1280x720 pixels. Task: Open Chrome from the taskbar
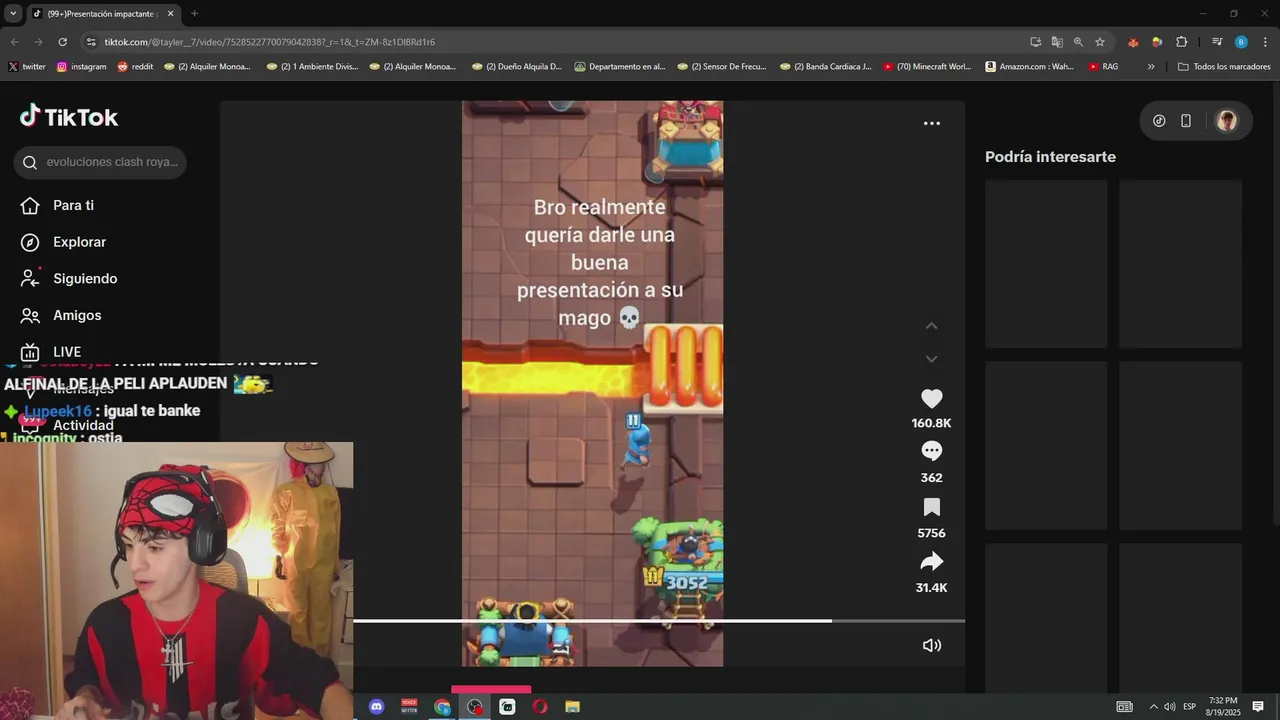pos(442,707)
